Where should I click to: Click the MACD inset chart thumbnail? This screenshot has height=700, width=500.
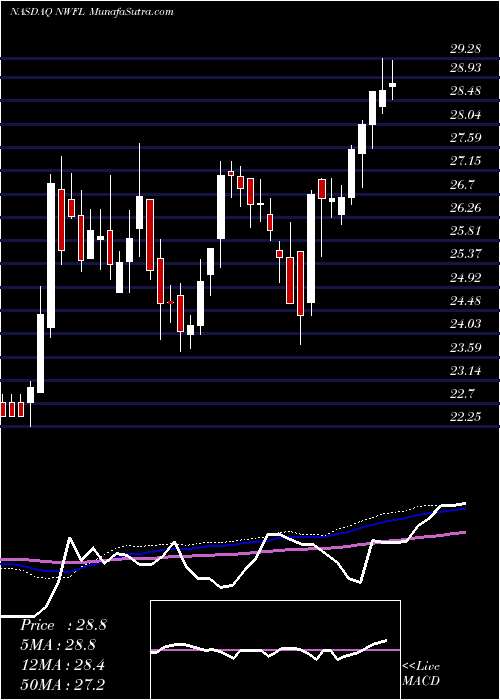pos(275,650)
